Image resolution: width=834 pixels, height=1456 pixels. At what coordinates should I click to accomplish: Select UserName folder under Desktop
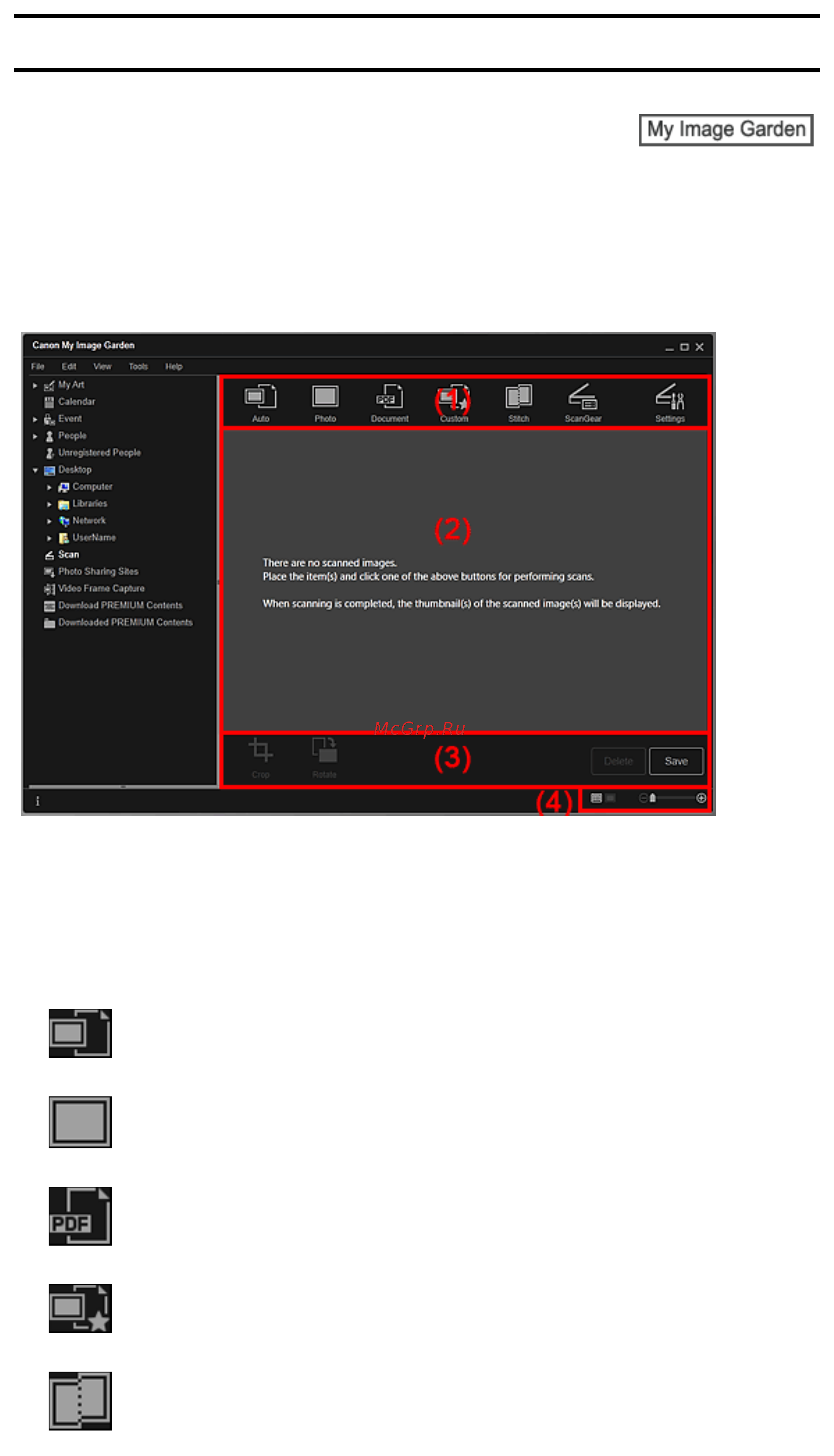click(x=87, y=538)
